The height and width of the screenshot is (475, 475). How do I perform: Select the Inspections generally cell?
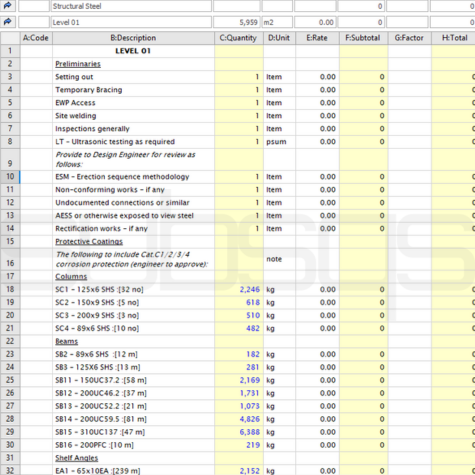tap(133, 129)
